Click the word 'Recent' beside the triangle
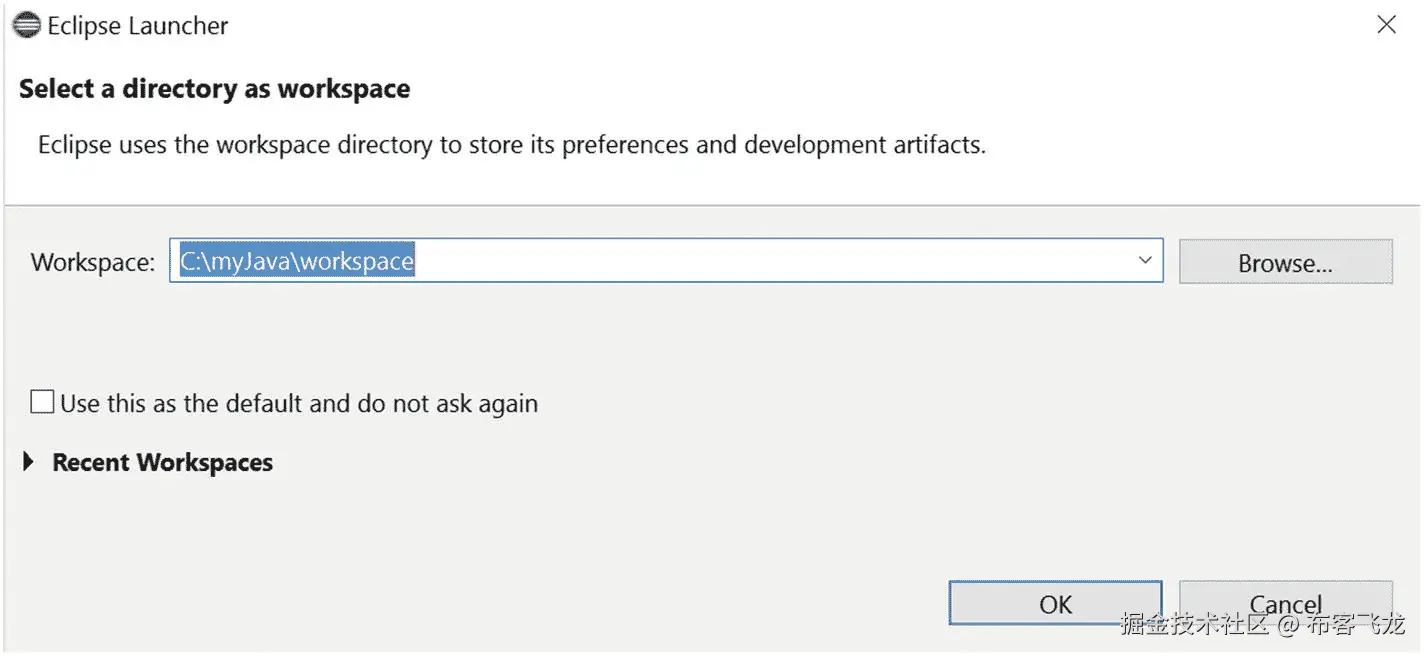 click(x=91, y=462)
